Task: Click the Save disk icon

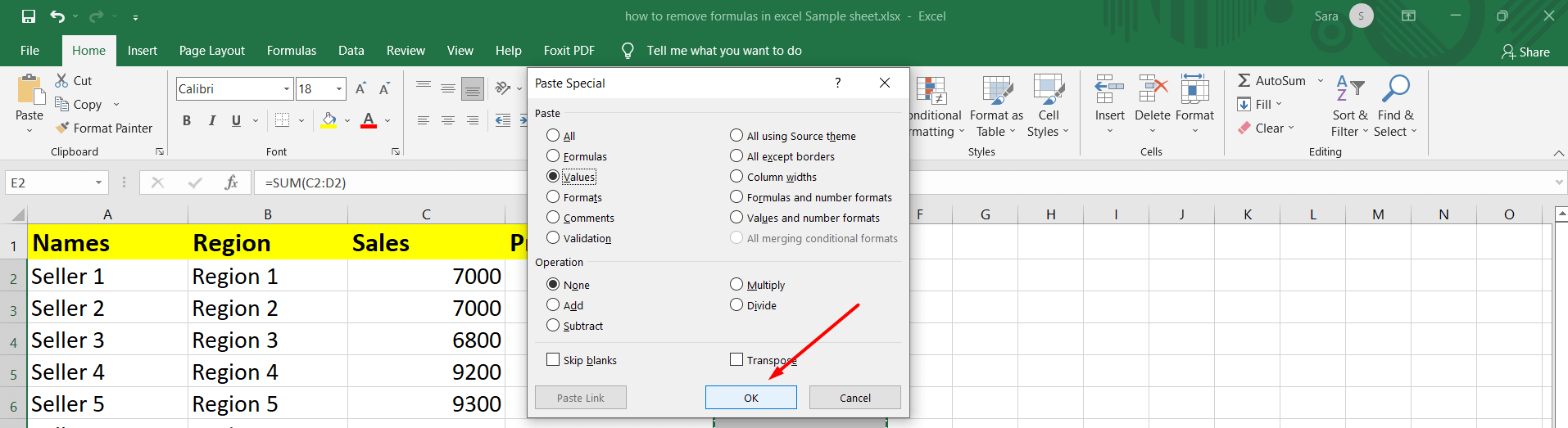Action: click(x=29, y=16)
